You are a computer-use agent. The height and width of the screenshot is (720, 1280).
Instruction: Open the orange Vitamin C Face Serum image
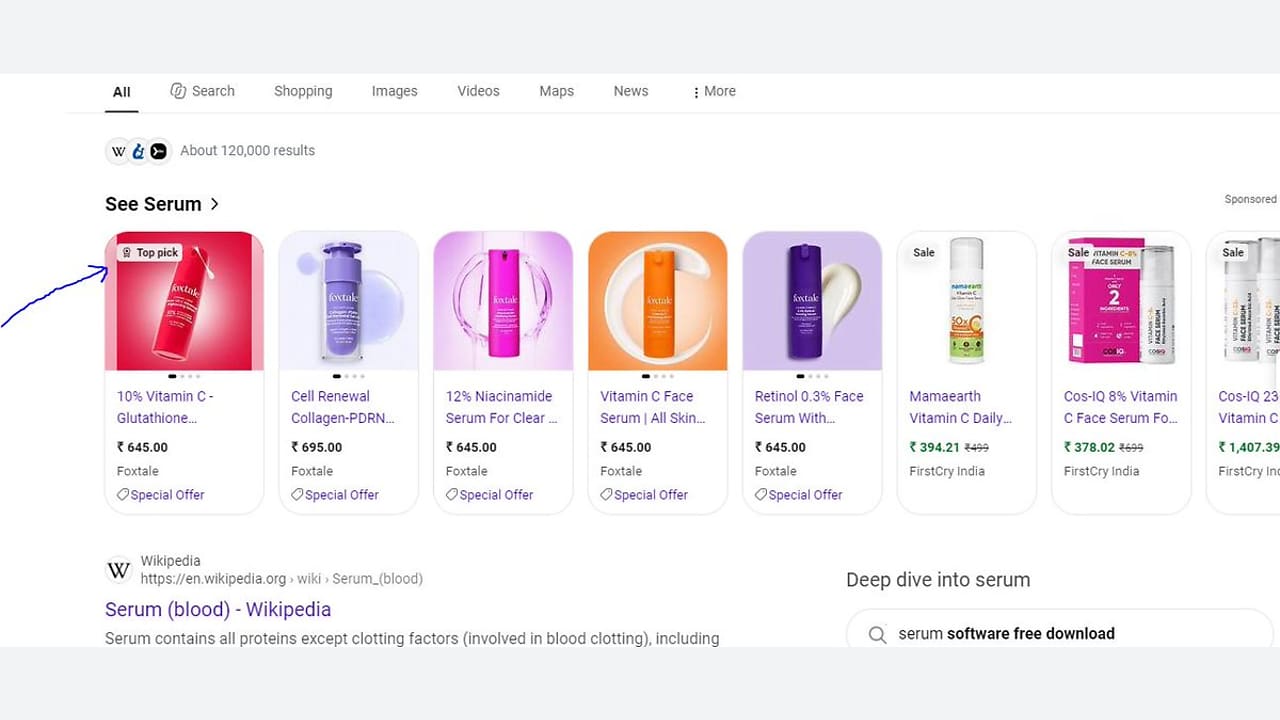pos(657,301)
